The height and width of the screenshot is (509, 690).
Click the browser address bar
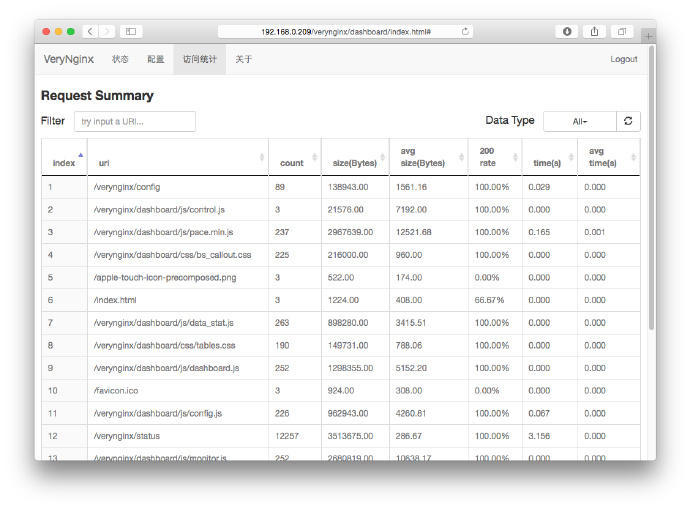[345, 32]
